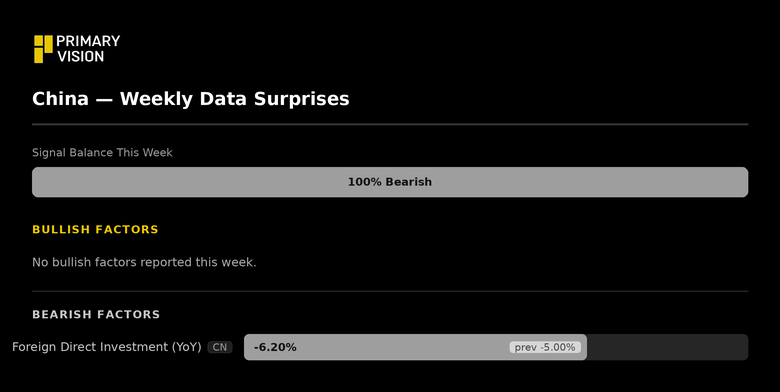Click the yellow Primary Vision logo icon
The width and height of the screenshot is (780, 392).
(43, 49)
